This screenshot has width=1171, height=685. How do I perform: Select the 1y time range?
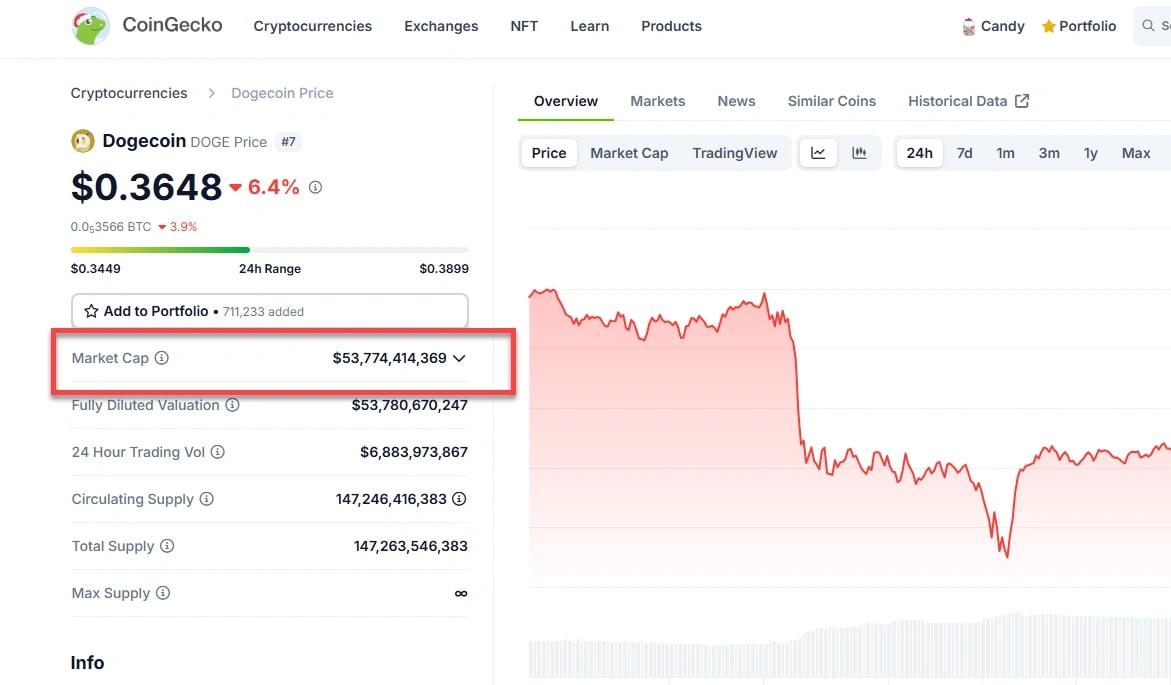(1090, 153)
